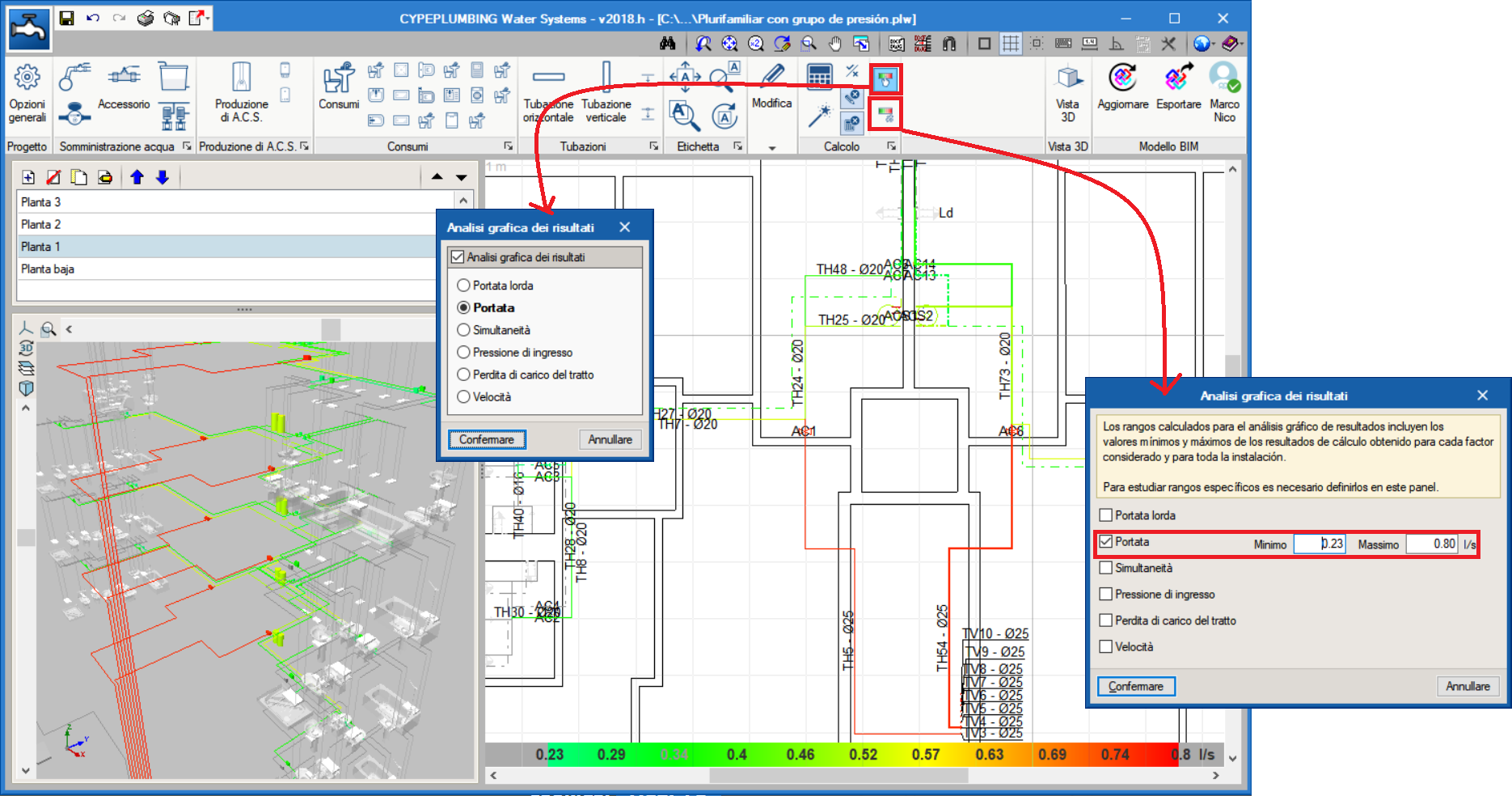
Task: Expand Consumi group launcher
Action: [x=509, y=146]
